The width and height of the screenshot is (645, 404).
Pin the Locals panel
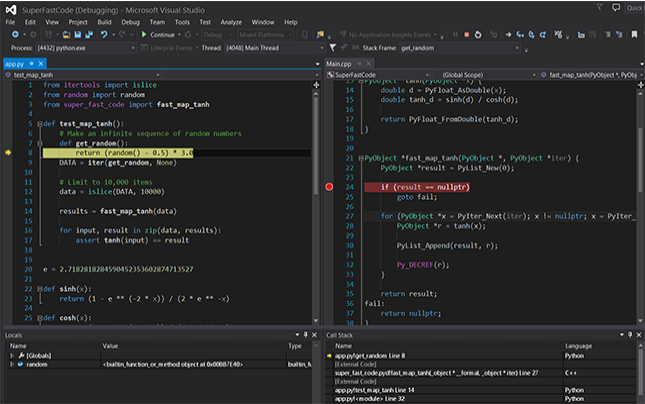pyautogui.click(x=306, y=335)
